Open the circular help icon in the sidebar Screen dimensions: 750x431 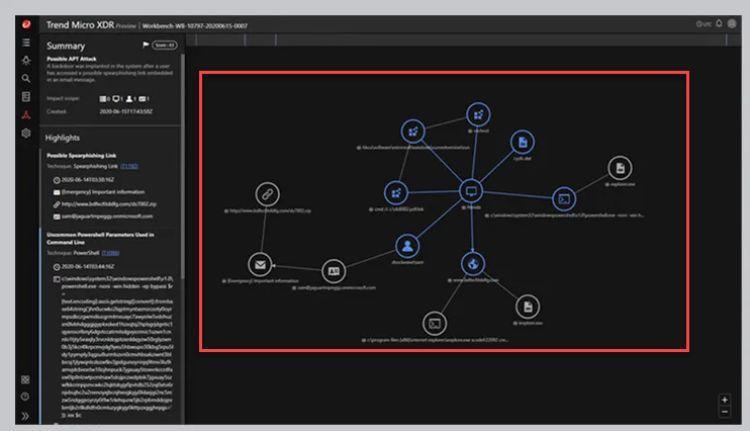point(25,397)
